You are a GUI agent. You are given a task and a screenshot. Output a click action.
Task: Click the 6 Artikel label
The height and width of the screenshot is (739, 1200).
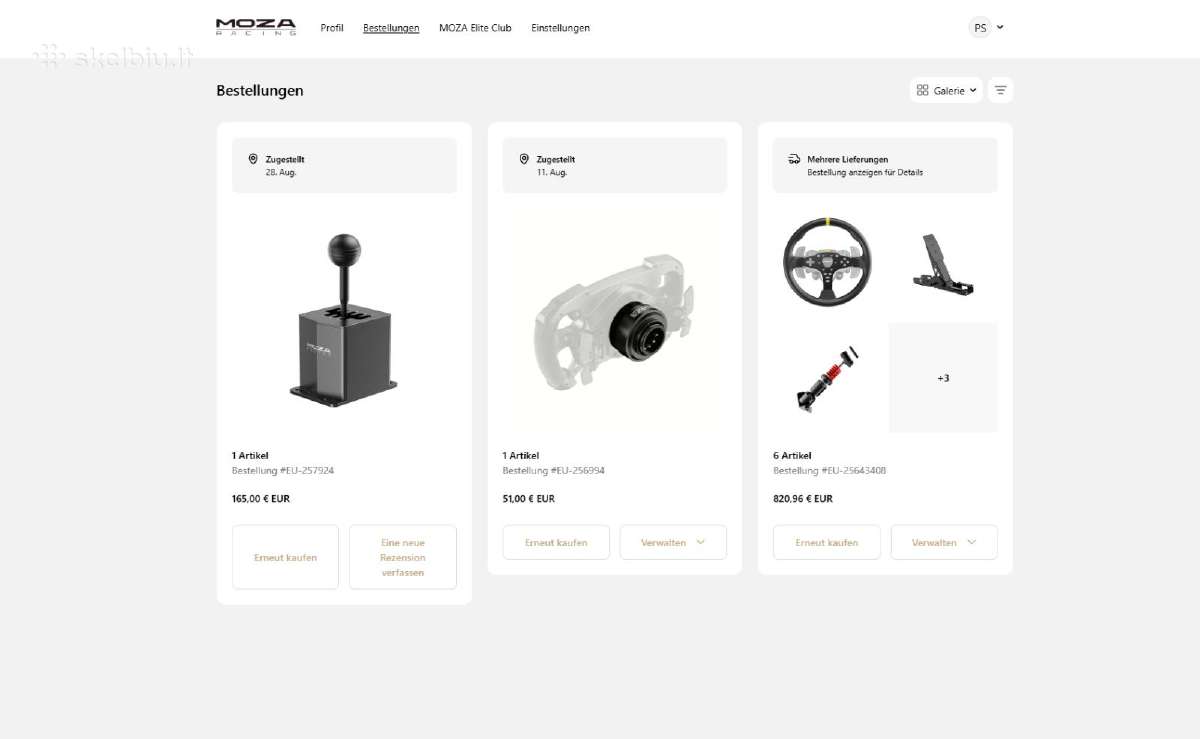pos(792,455)
